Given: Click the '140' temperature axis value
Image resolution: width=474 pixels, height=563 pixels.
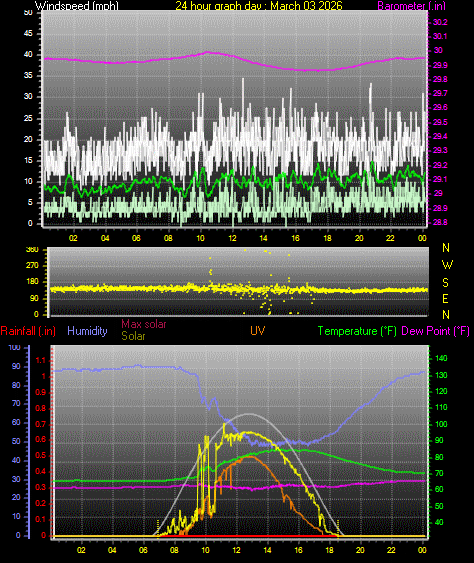Looking at the screenshot, I should pos(441,358).
